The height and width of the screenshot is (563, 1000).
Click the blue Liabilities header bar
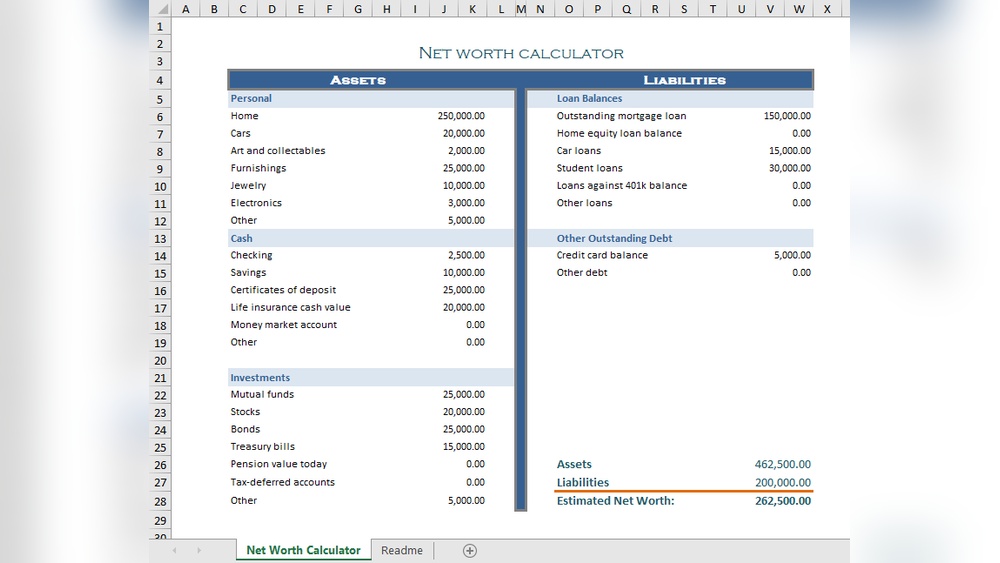coord(684,80)
